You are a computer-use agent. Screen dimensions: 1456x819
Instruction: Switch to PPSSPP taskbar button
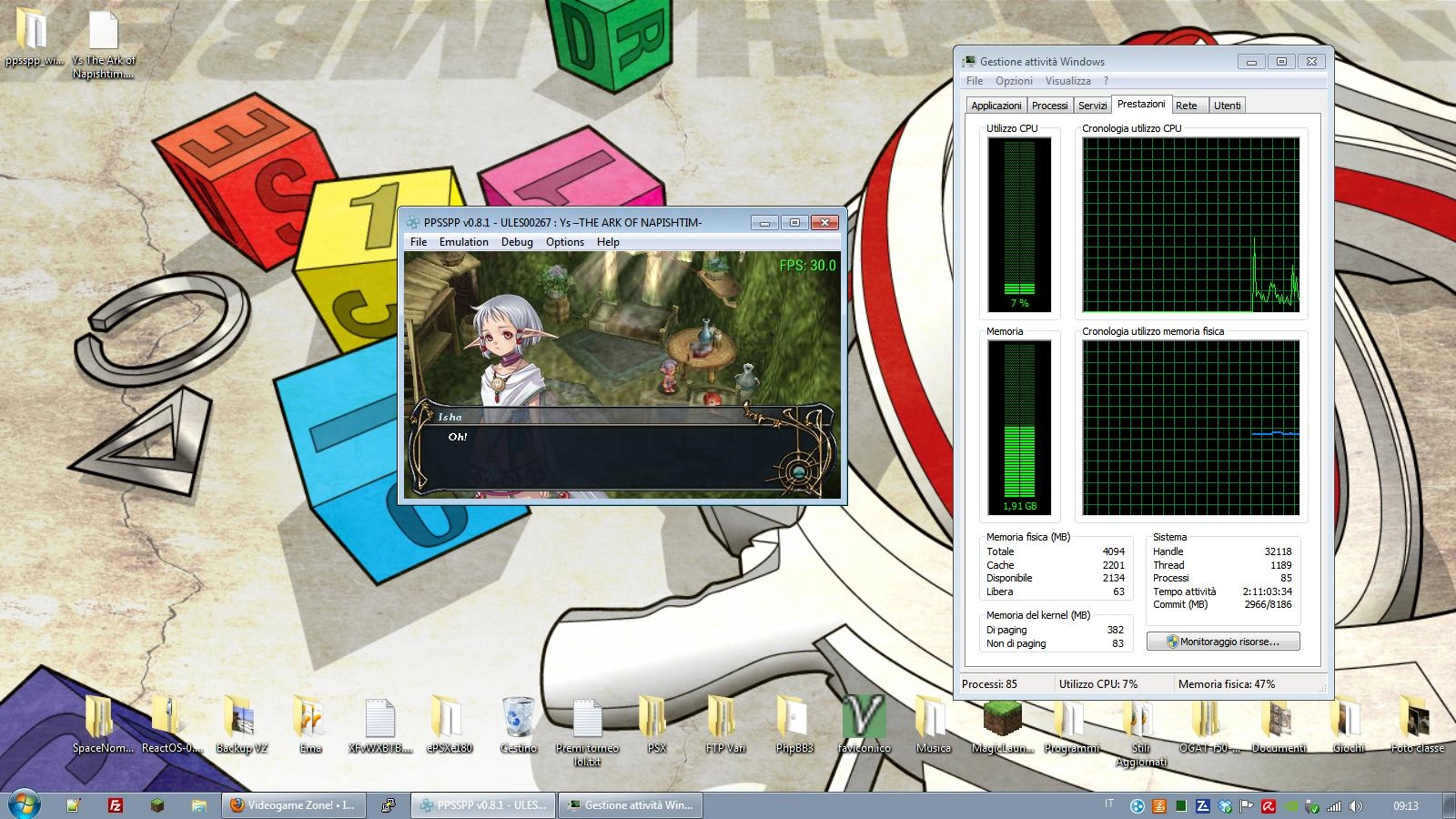point(482,805)
